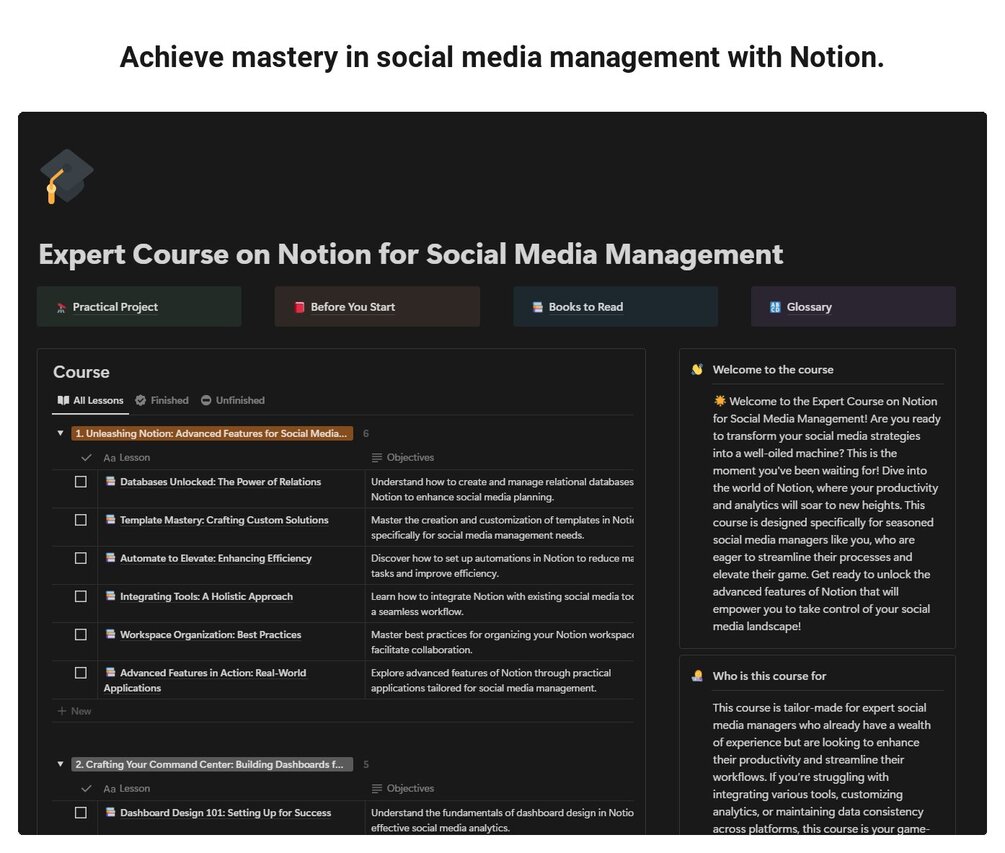Click the Glossary alphabet icon
This screenshot has height=853, width=1005.
[776, 307]
